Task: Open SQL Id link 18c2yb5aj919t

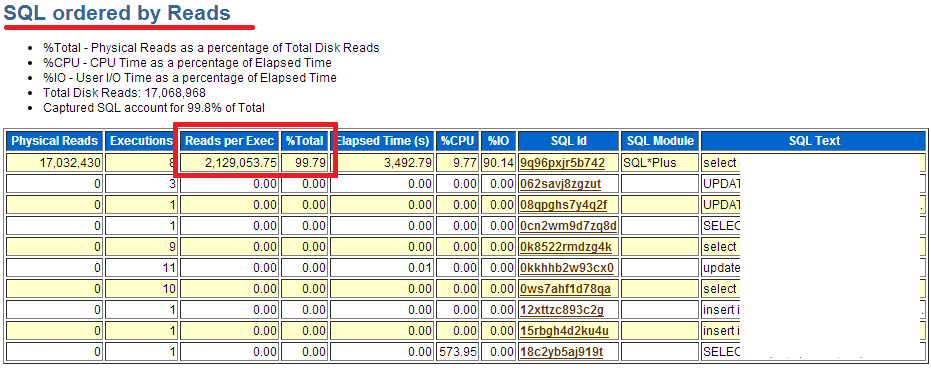Action: click(x=561, y=352)
